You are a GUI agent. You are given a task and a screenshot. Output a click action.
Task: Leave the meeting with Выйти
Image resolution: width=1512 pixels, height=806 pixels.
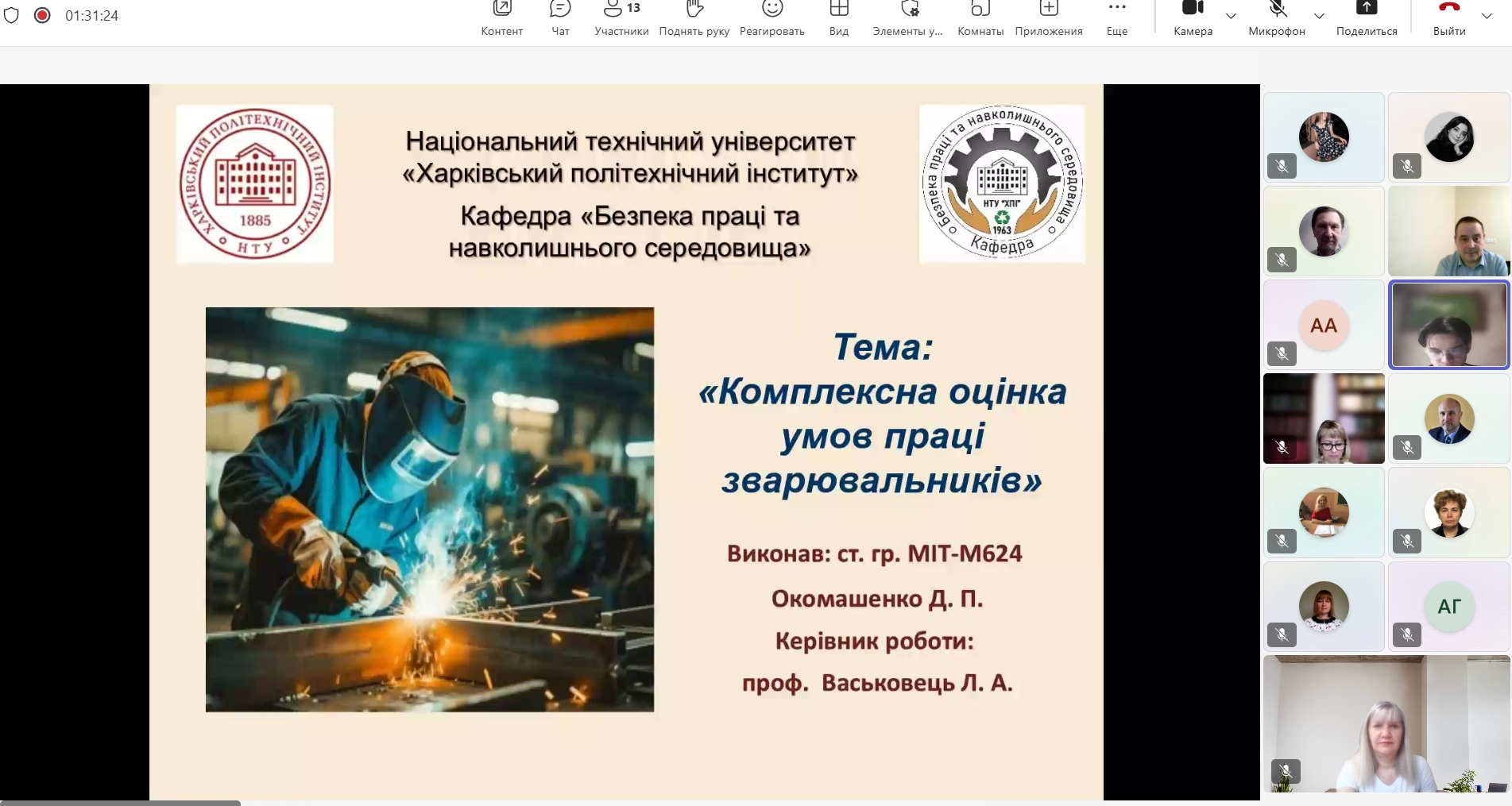tap(1449, 19)
